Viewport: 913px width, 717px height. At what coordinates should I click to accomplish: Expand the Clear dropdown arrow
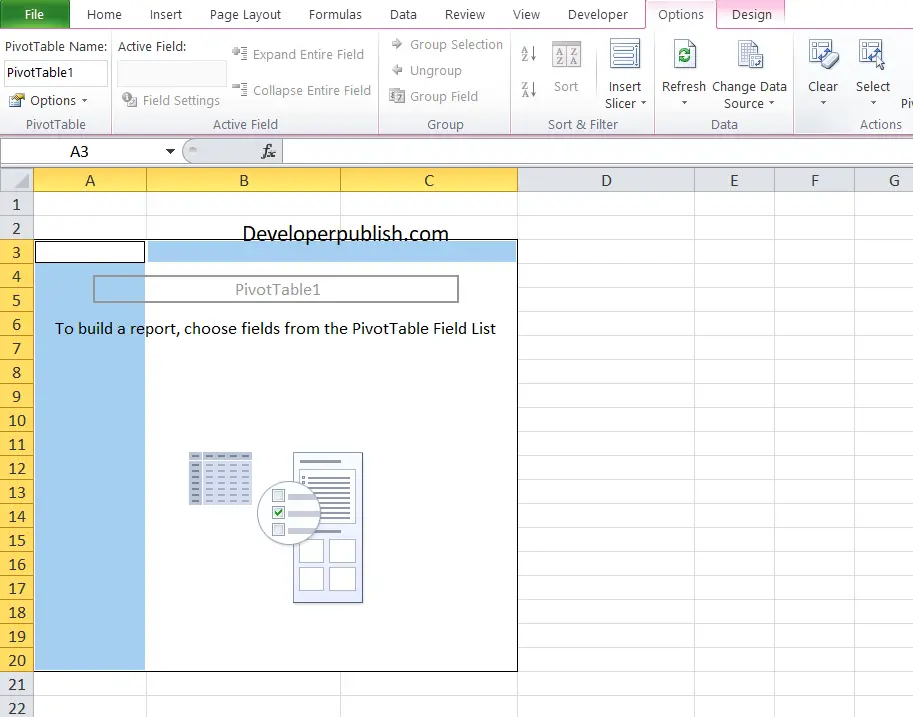pos(823,103)
